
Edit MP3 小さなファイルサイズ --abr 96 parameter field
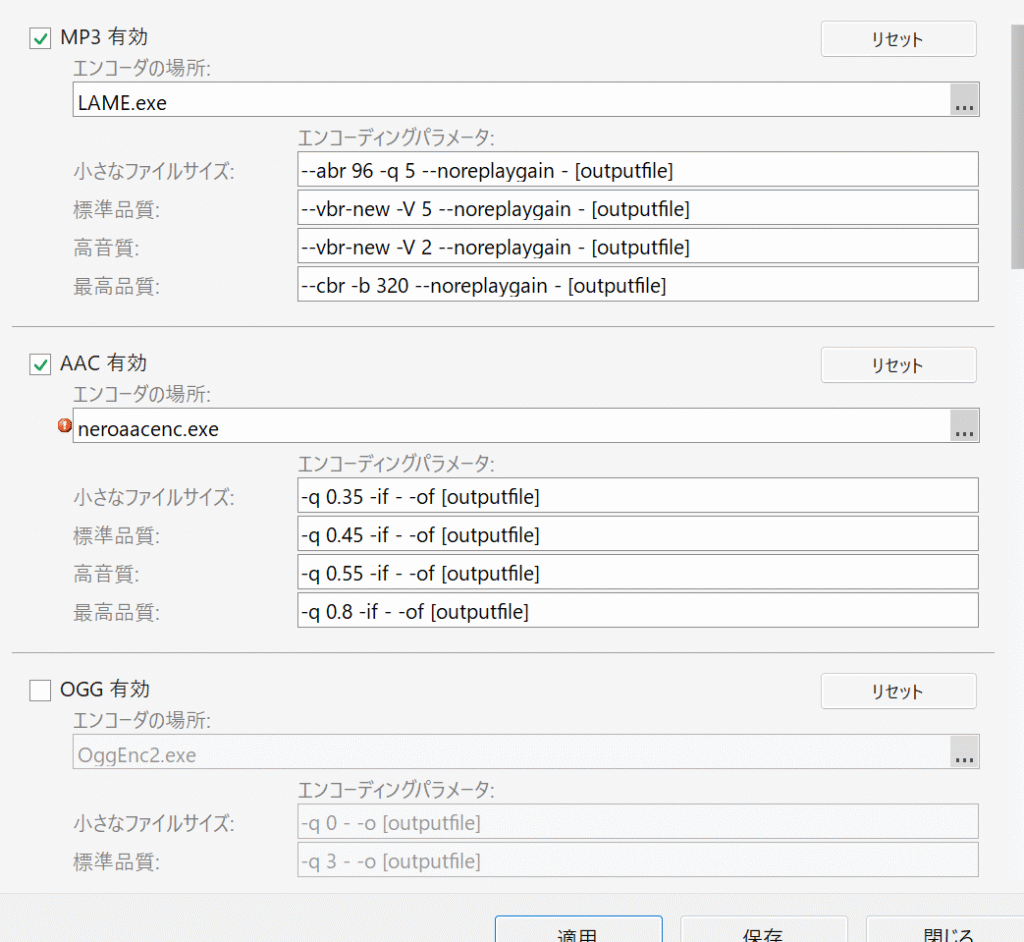point(637,171)
